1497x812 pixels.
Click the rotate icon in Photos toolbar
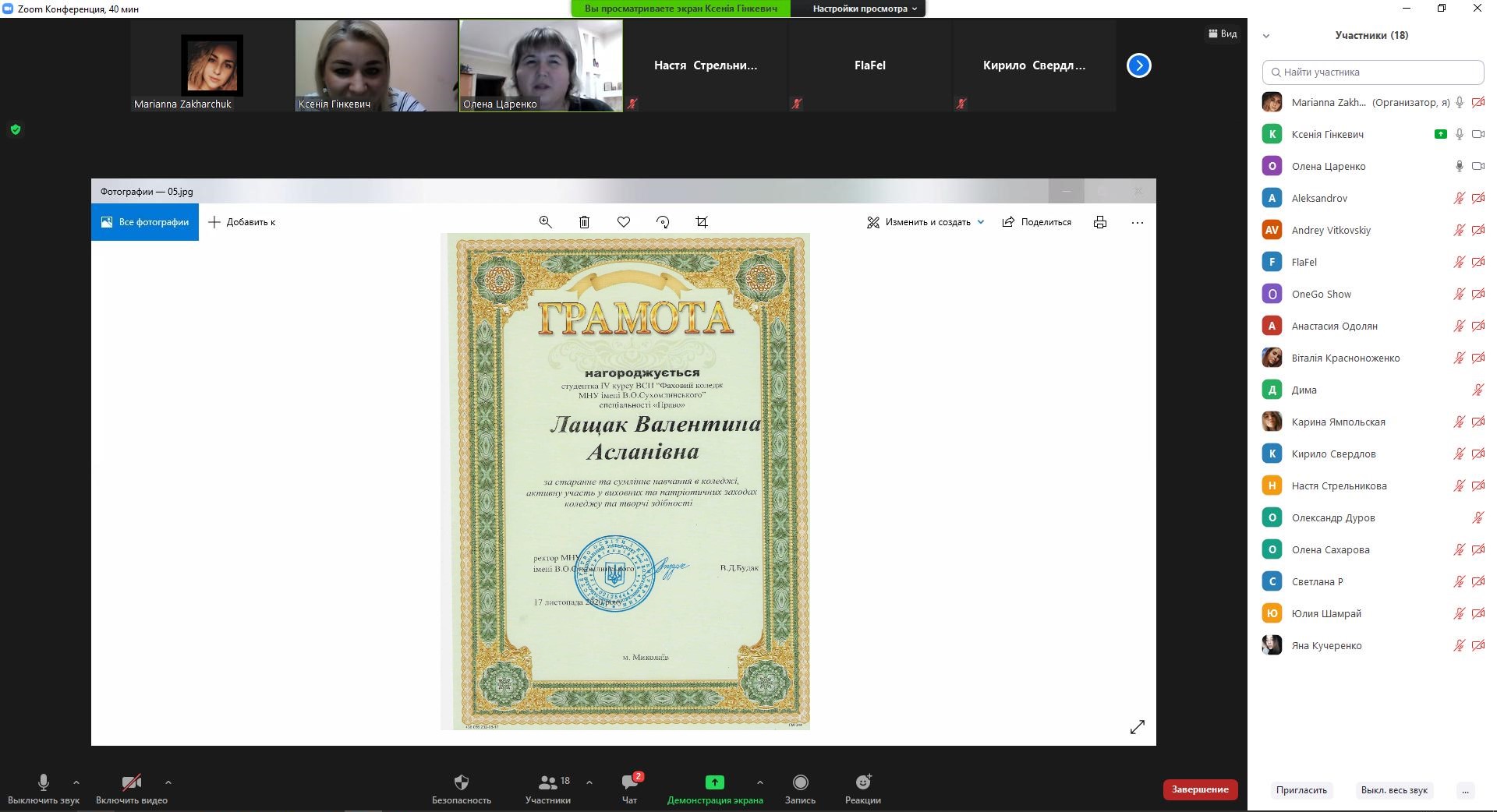pyautogui.click(x=663, y=222)
